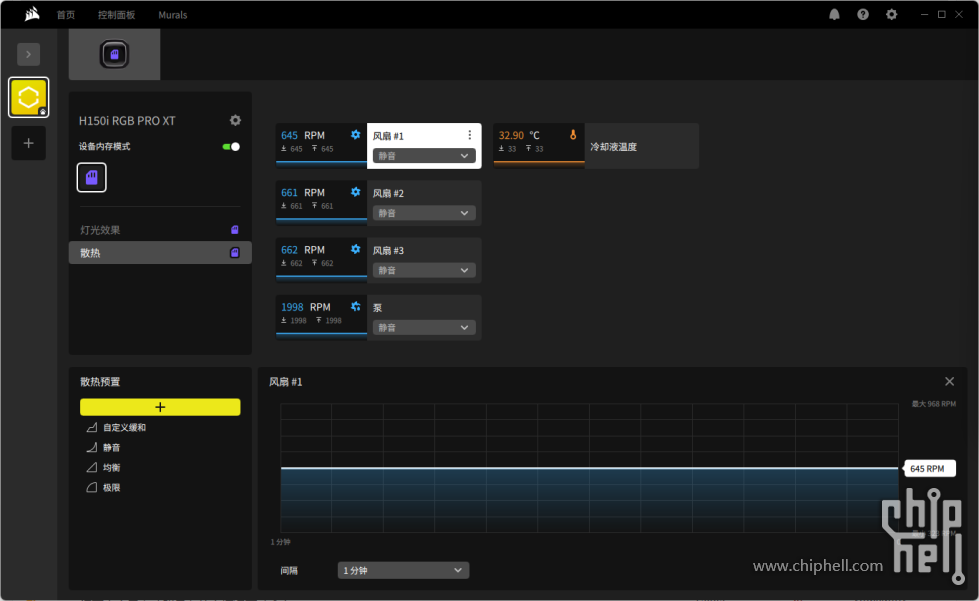Click the 645 RPM reading

303,135
